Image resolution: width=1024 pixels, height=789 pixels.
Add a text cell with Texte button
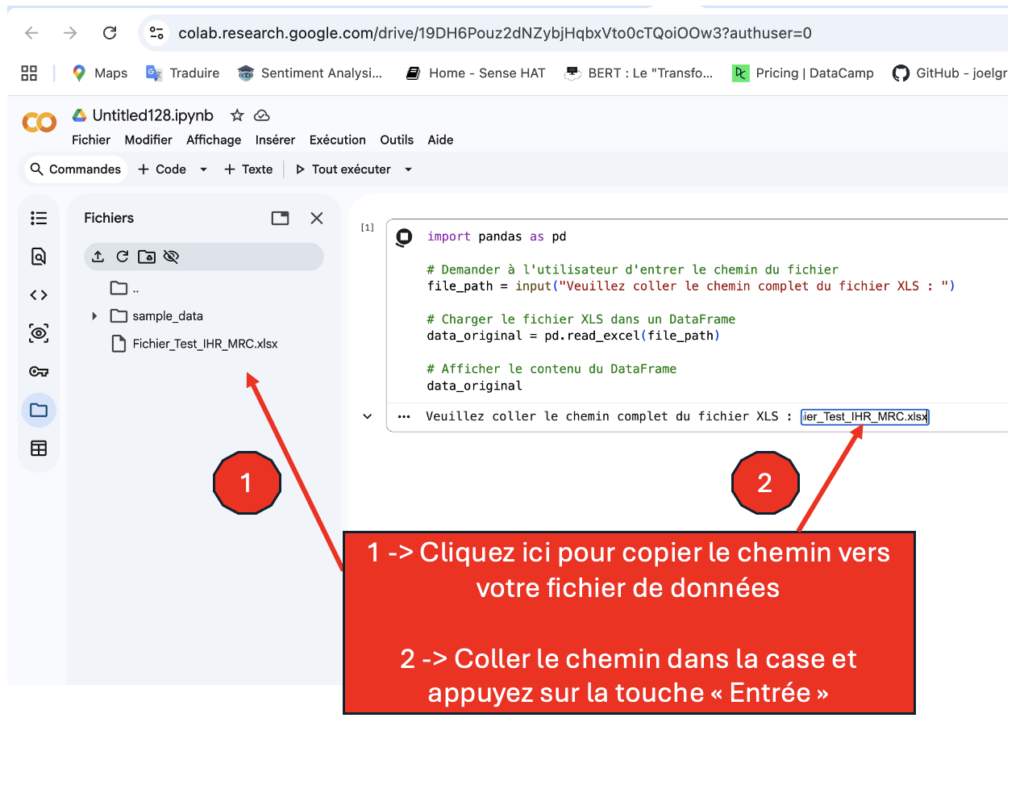tap(248, 170)
